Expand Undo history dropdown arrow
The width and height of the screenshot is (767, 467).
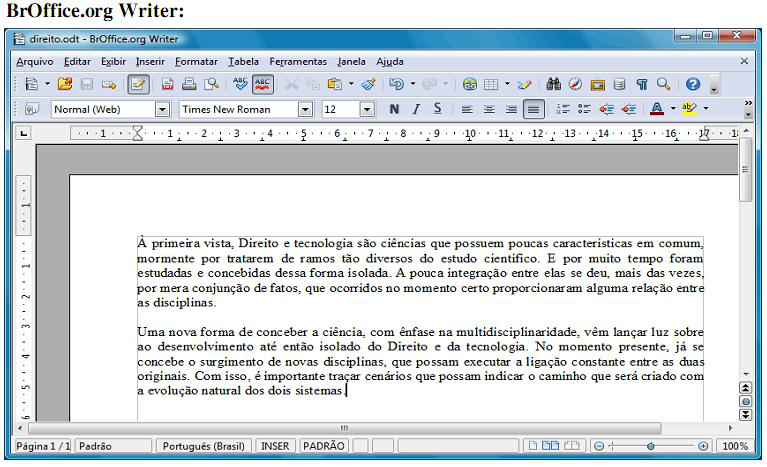coord(412,84)
